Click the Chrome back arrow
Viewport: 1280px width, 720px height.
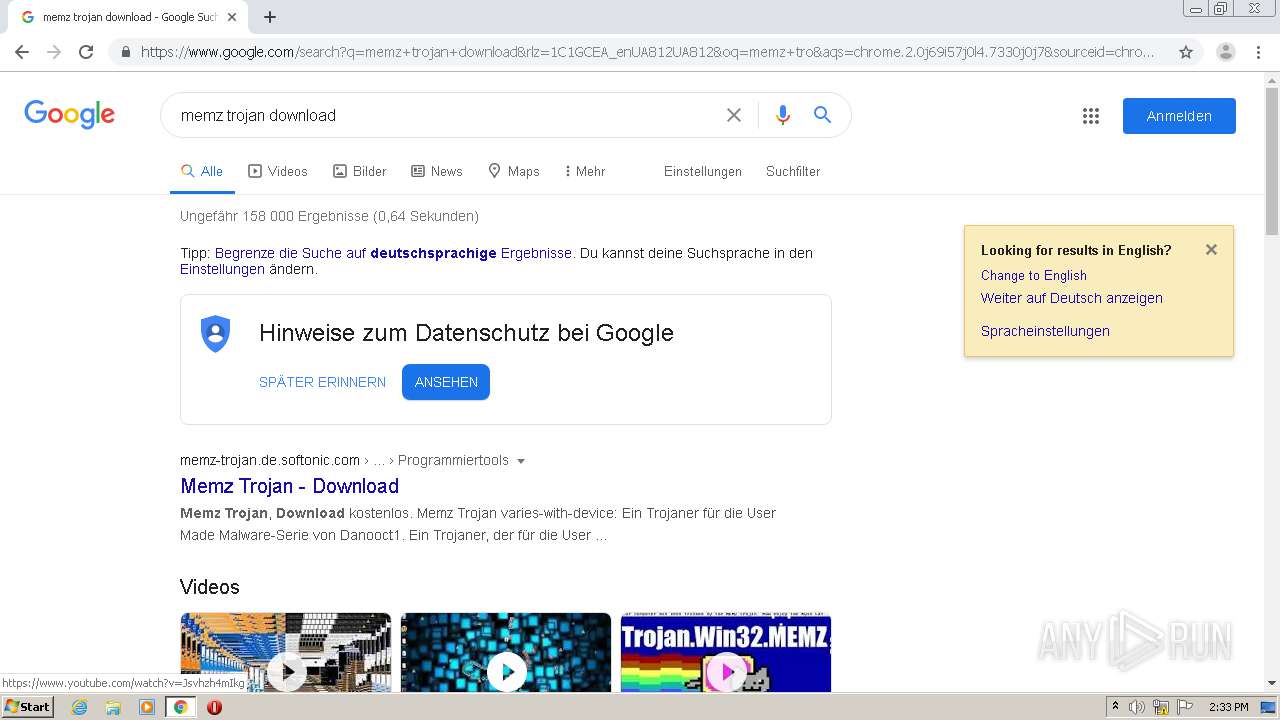(22, 52)
